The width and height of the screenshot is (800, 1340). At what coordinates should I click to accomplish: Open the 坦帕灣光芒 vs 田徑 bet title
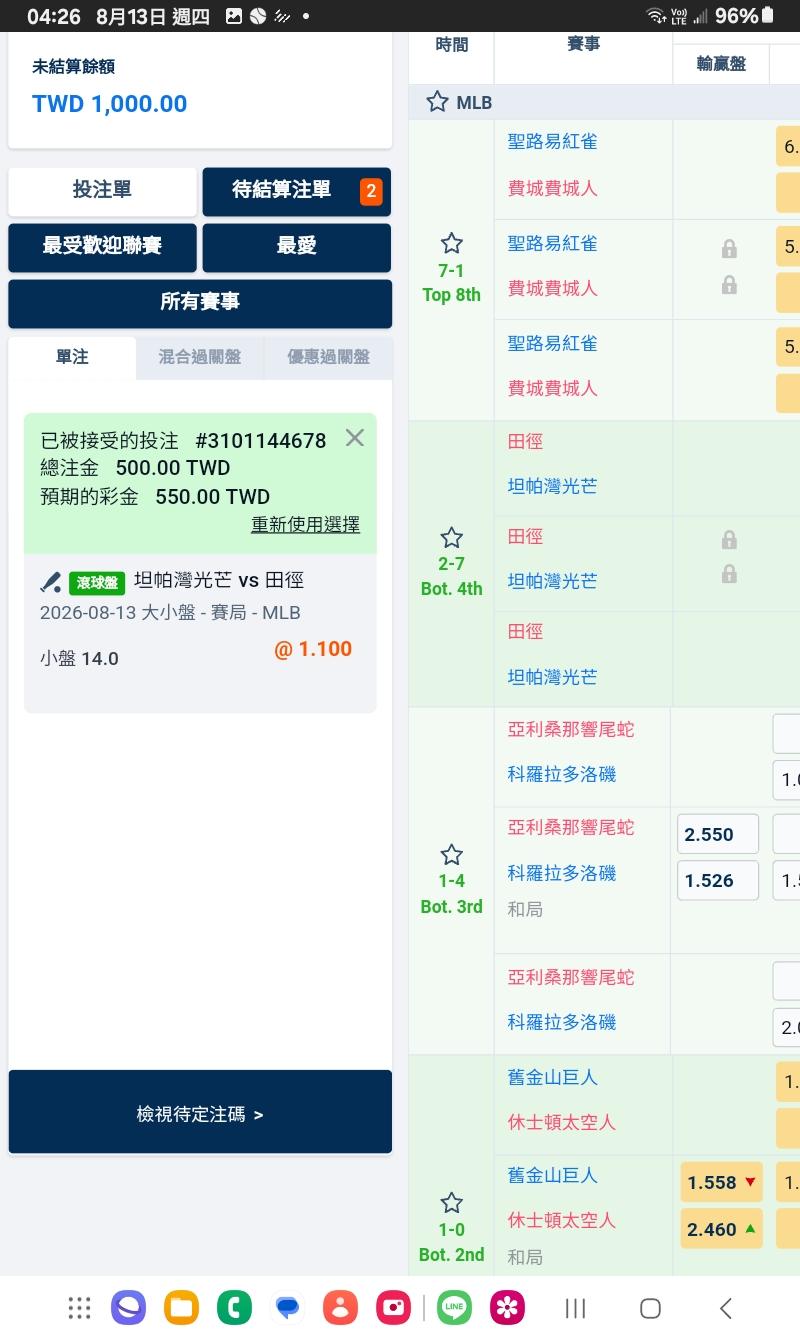point(219,580)
